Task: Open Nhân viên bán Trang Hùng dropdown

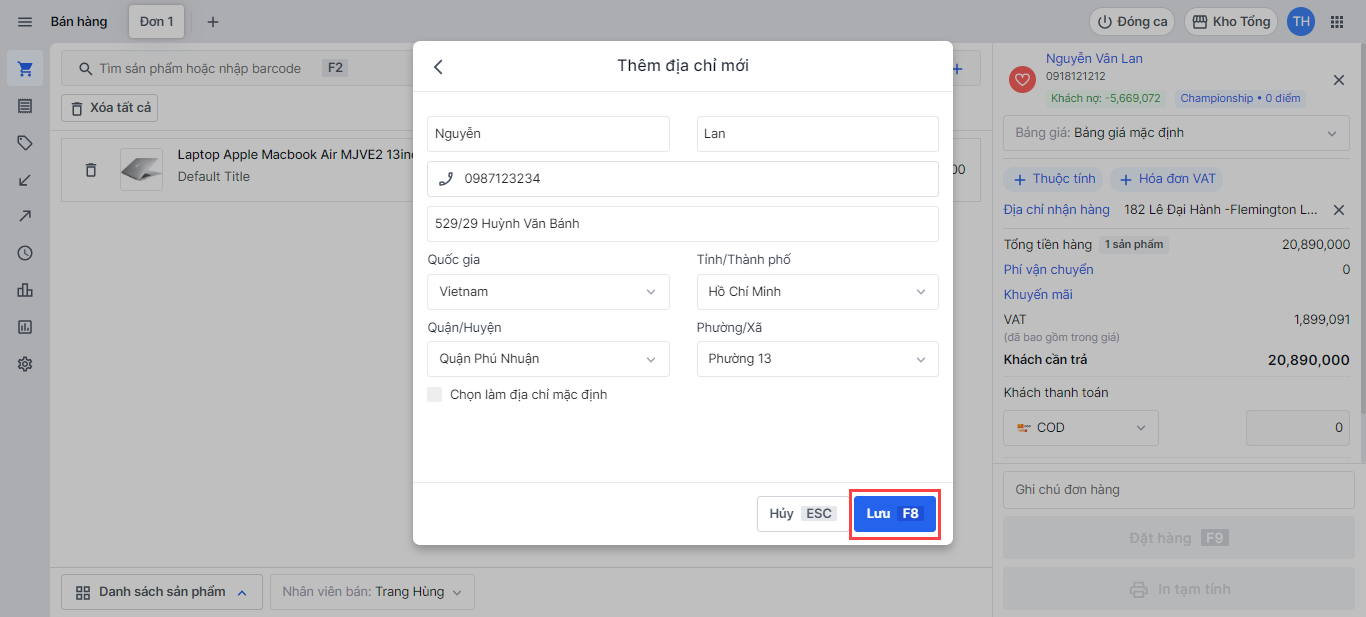Action: click(x=372, y=592)
